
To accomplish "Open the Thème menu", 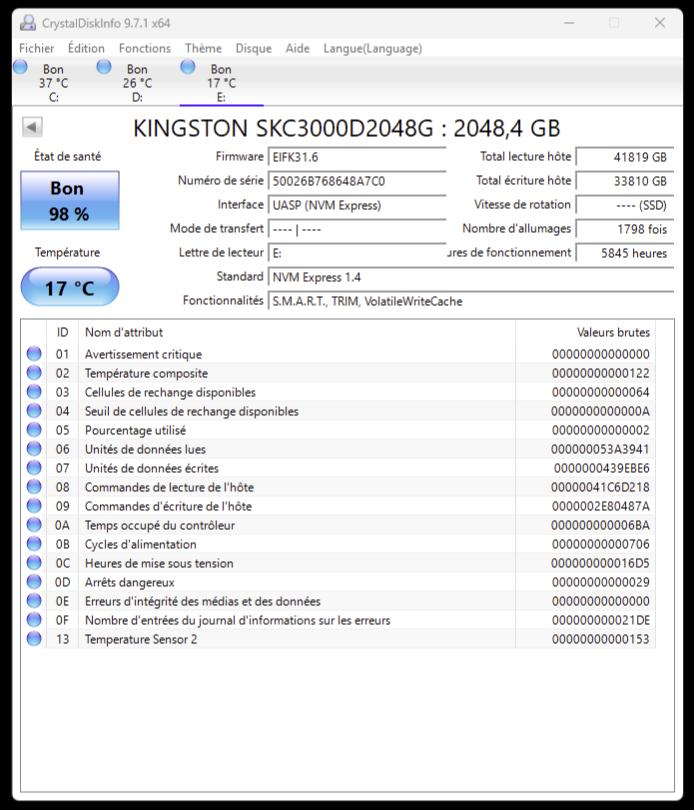I will pyautogui.click(x=203, y=48).
